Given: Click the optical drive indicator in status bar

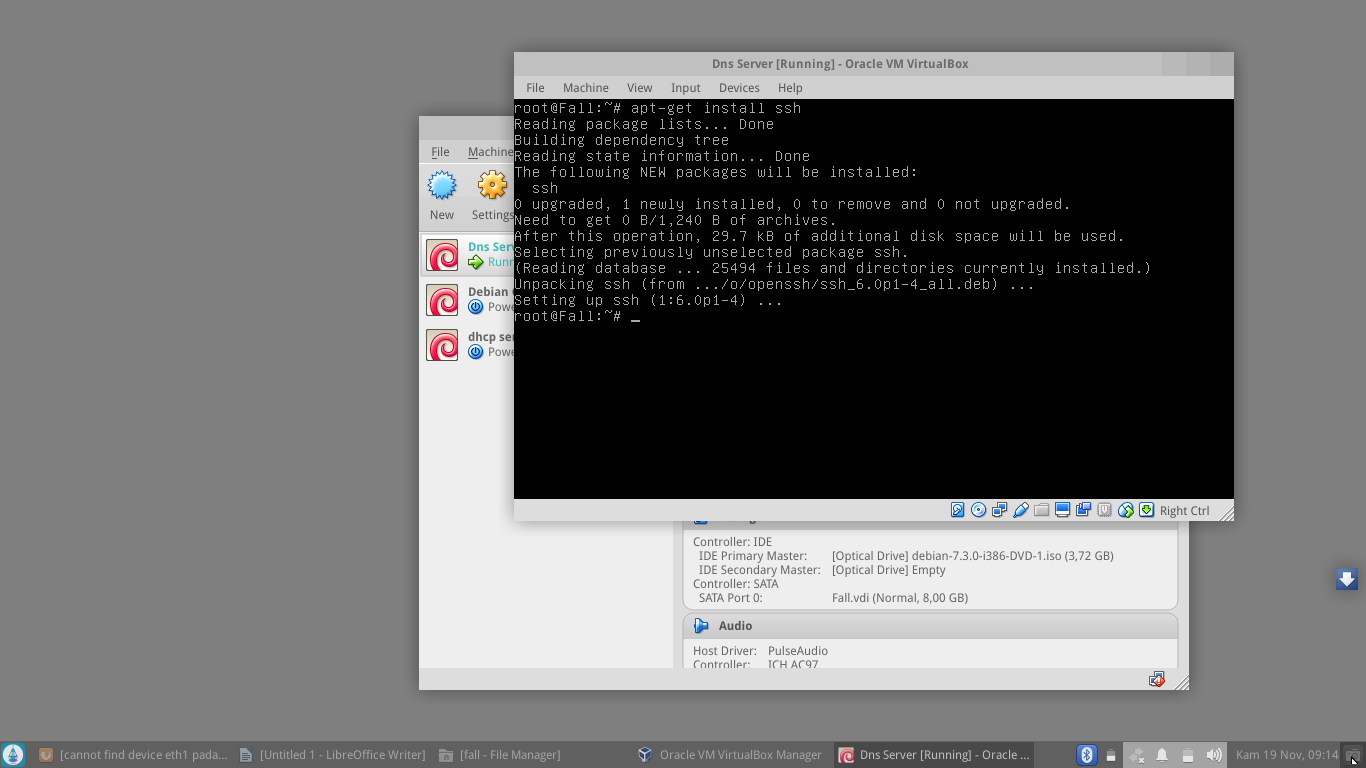Looking at the screenshot, I should [x=978, y=510].
